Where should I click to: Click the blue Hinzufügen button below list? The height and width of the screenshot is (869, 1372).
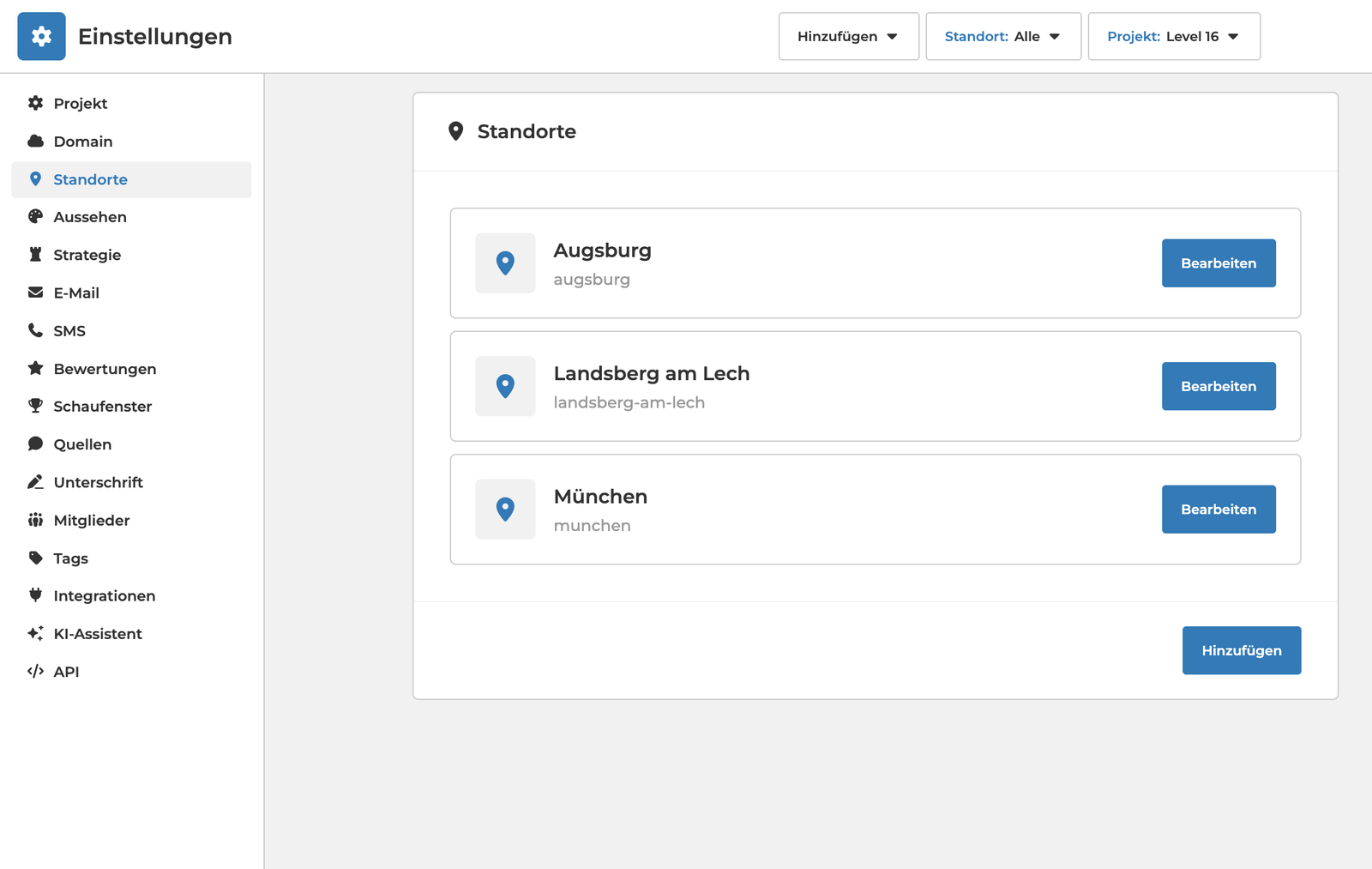click(1241, 650)
